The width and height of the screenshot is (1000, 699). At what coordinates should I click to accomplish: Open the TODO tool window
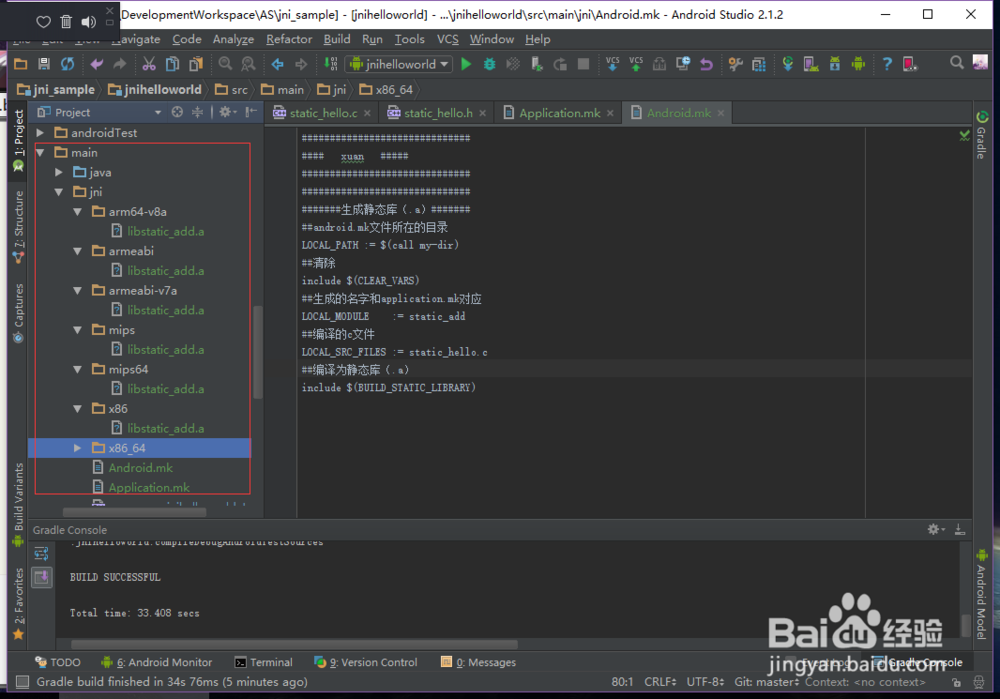pos(57,662)
